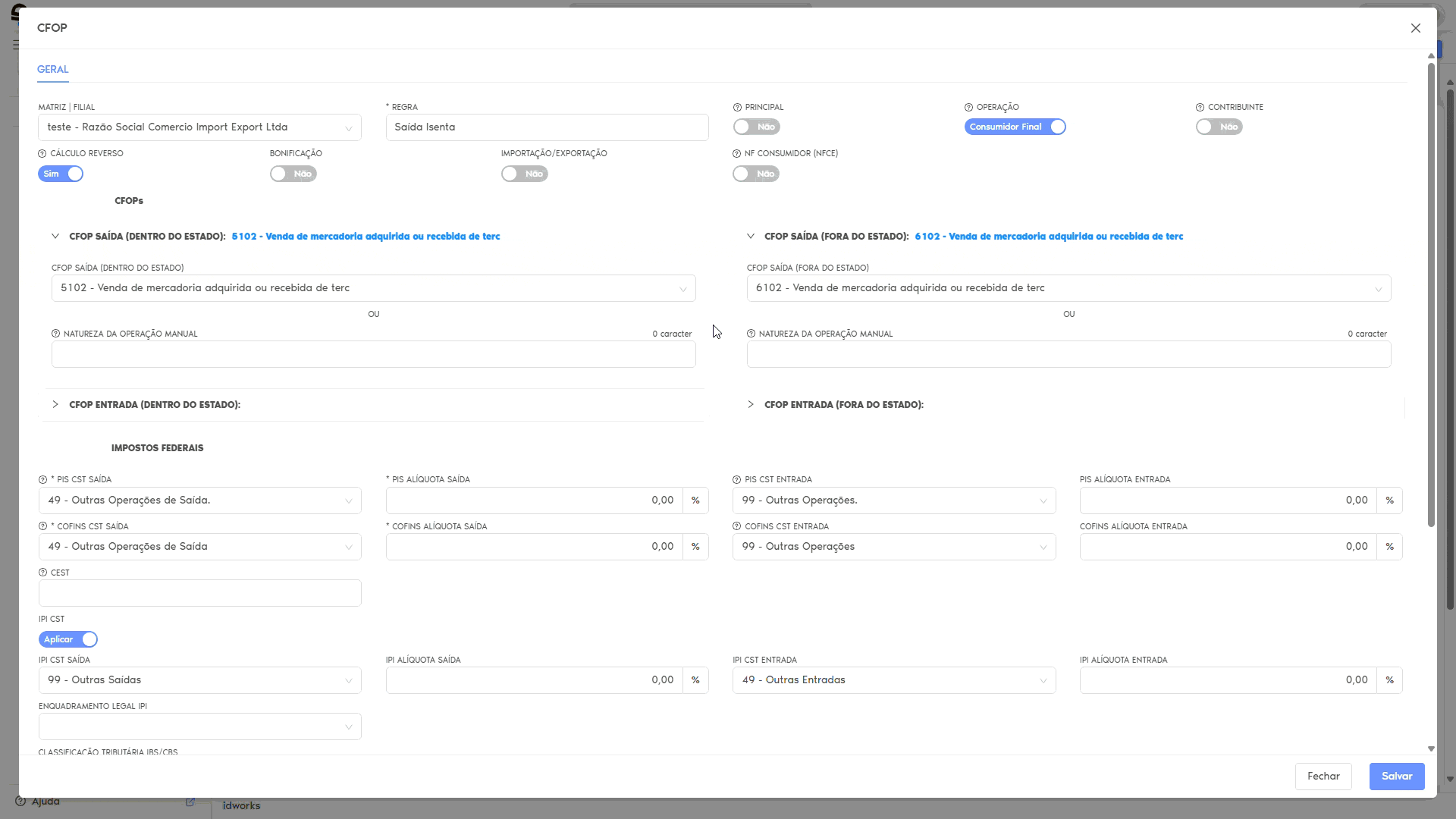
Task: Click the dialog vertical scrollbar thumb
Action: pos(1431,294)
